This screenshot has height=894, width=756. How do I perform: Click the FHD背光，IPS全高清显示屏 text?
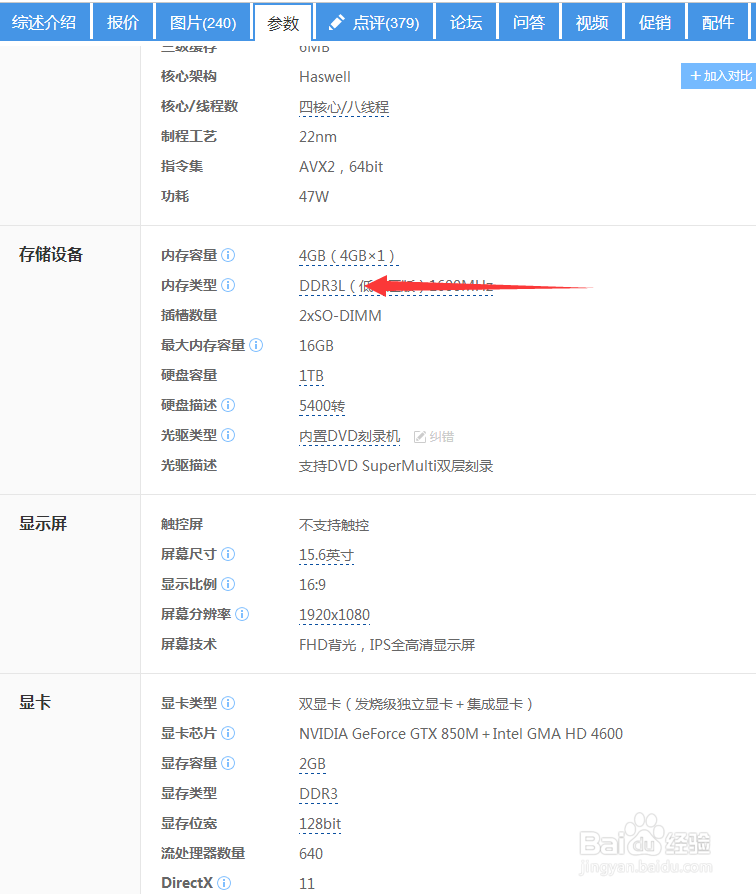(387, 645)
